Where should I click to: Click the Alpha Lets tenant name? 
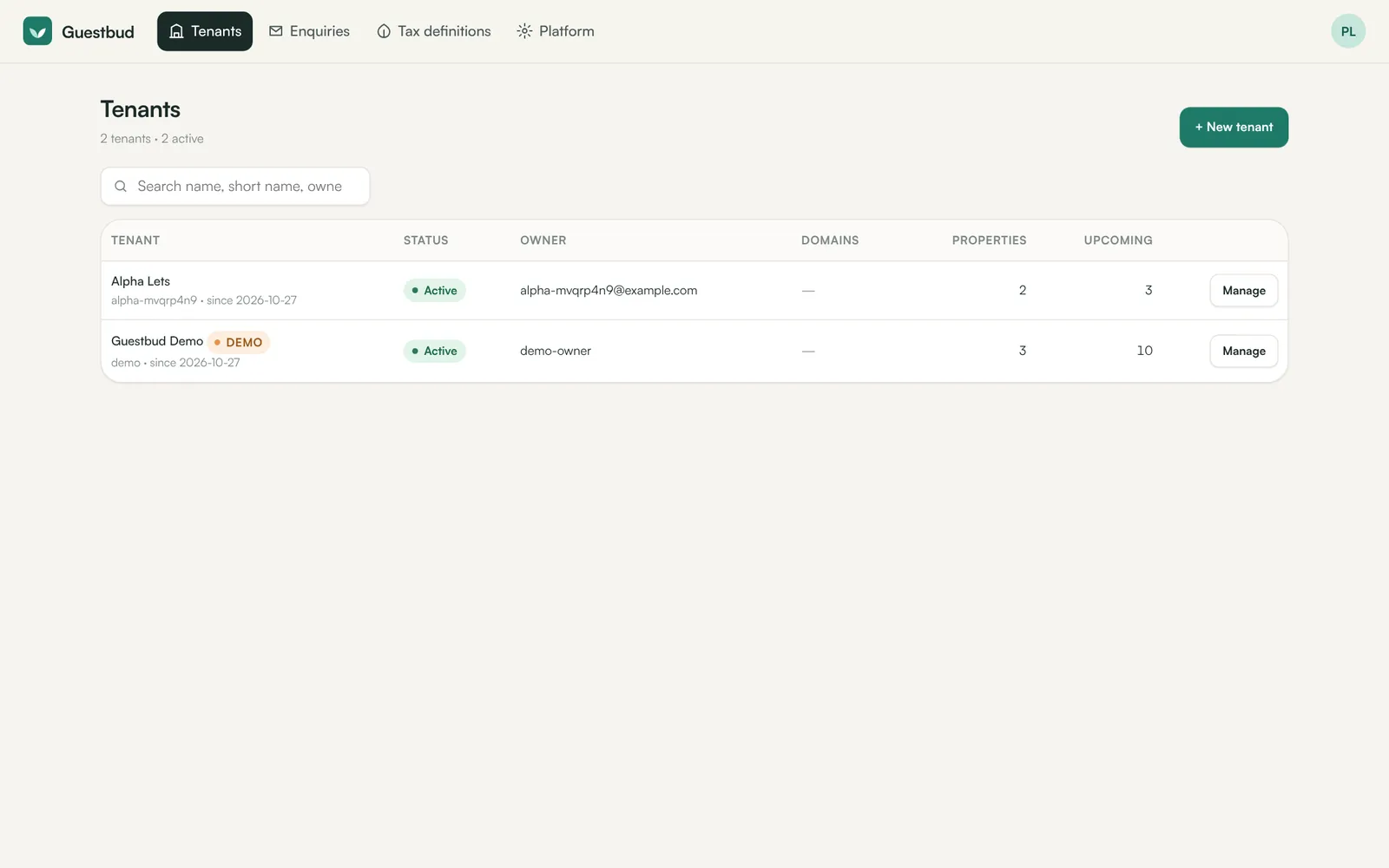(x=141, y=281)
